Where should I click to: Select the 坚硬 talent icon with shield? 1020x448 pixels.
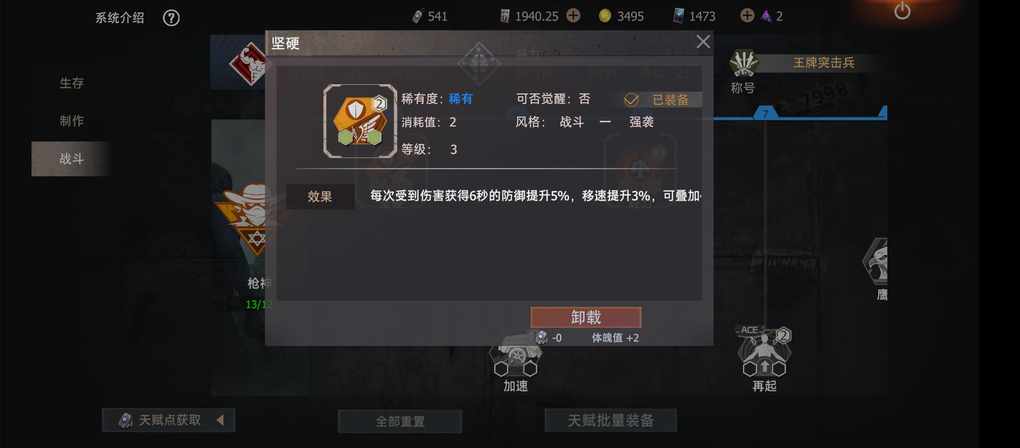click(359, 120)
